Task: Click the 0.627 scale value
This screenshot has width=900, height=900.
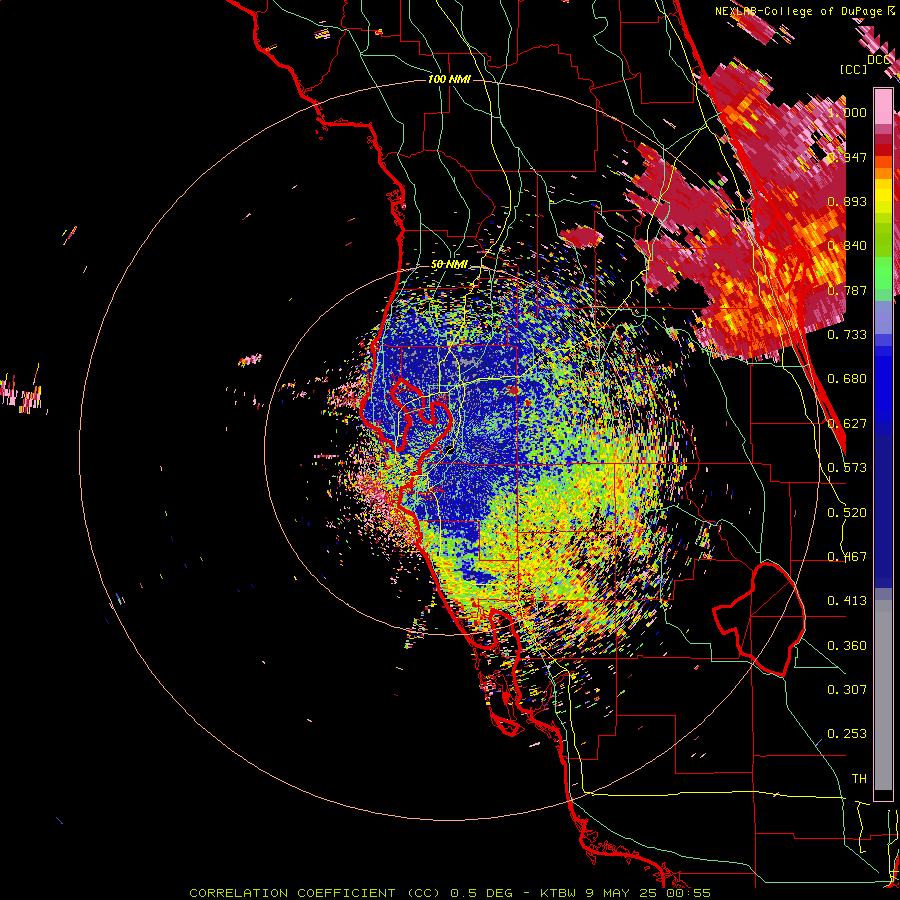Action: click(x=847, y=424)
